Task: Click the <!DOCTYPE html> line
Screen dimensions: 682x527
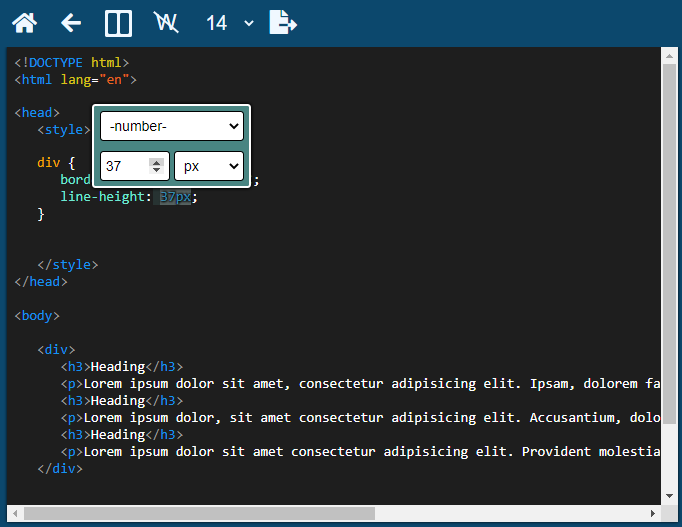Action: (72, 63)
